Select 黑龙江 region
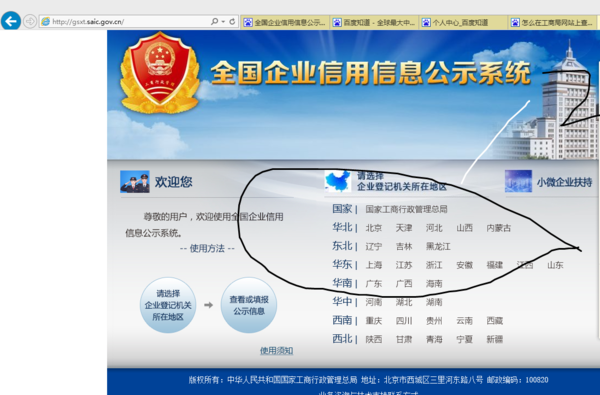Screen dimensions: 600x395 438,246
